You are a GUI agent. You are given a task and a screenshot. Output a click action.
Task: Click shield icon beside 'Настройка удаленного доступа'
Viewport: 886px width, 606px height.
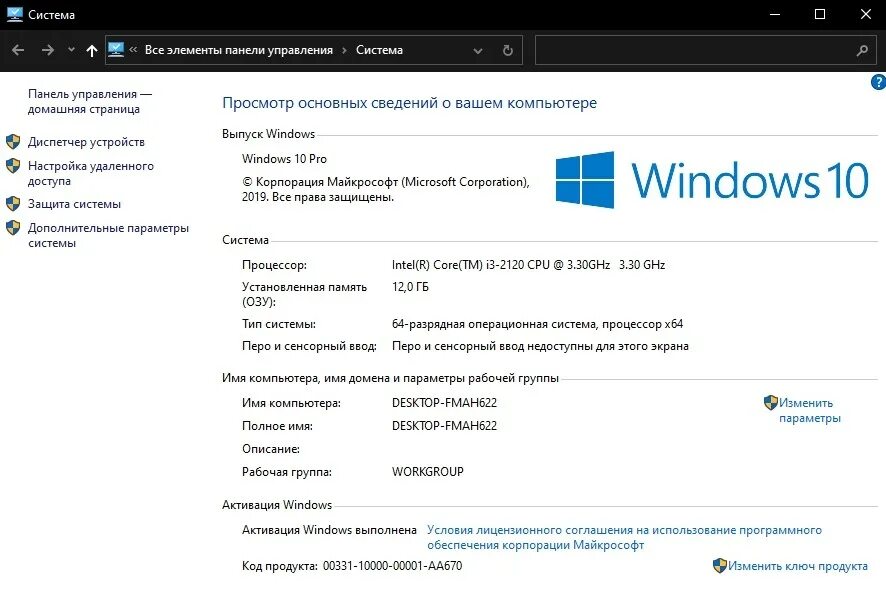coord(13,166)
